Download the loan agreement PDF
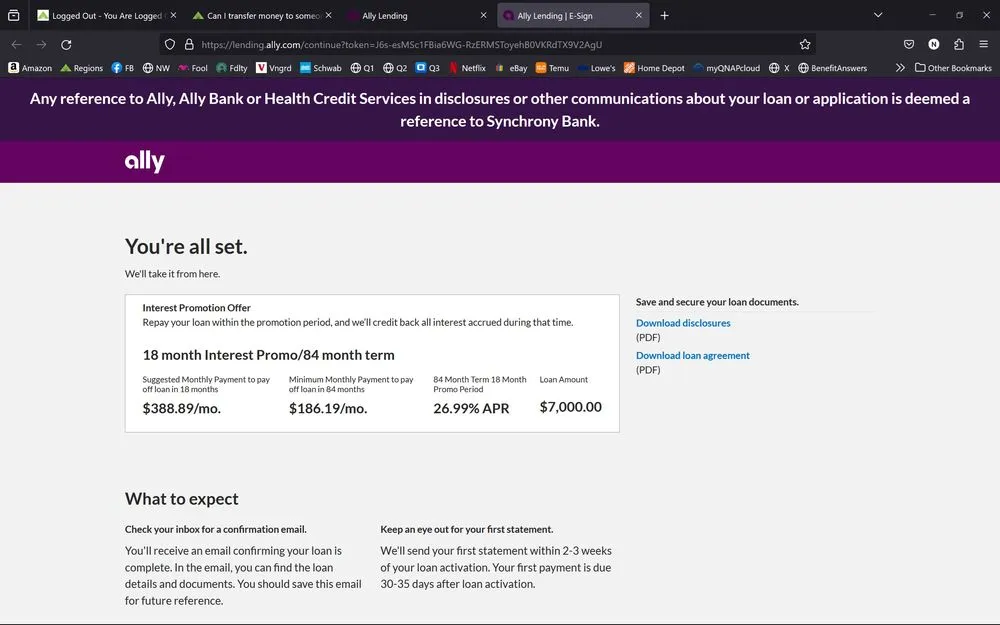Viewport: 1000px width, 625px height. 692,355
